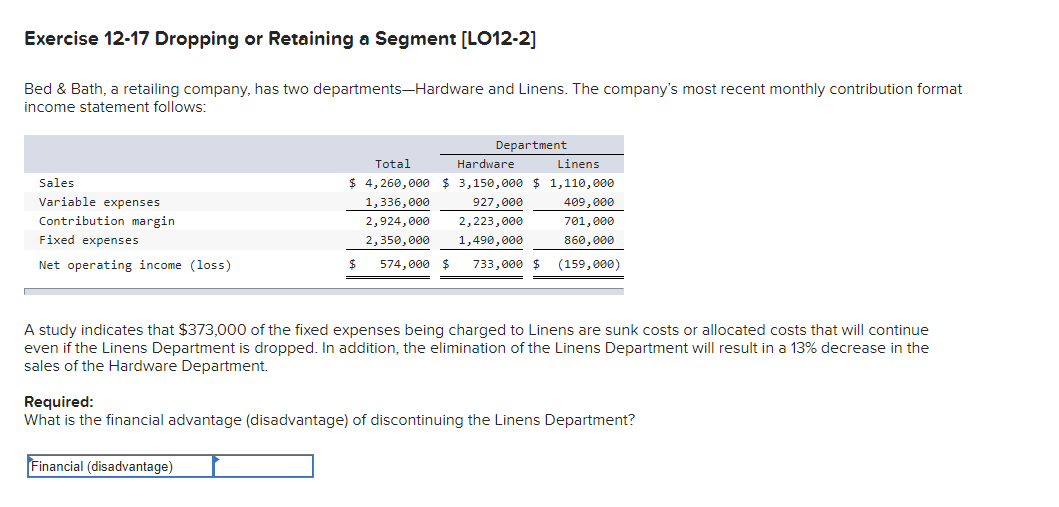Image resolution: width=1059 pixels, height=507 pixels.
Task: Click Linens sales value 1,110,000
Action: (x=582, y=183)
